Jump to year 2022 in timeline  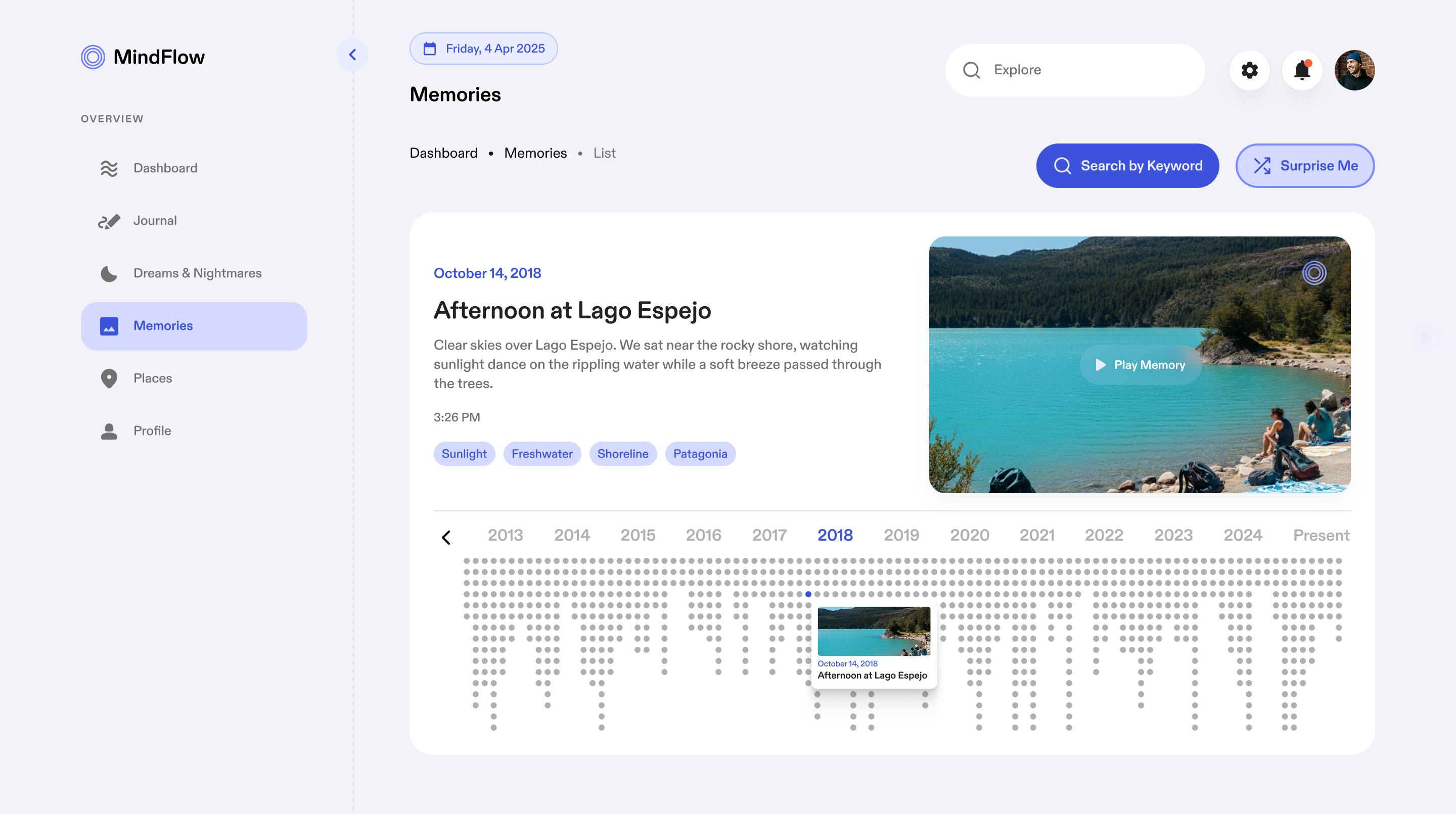(1104, 535)
